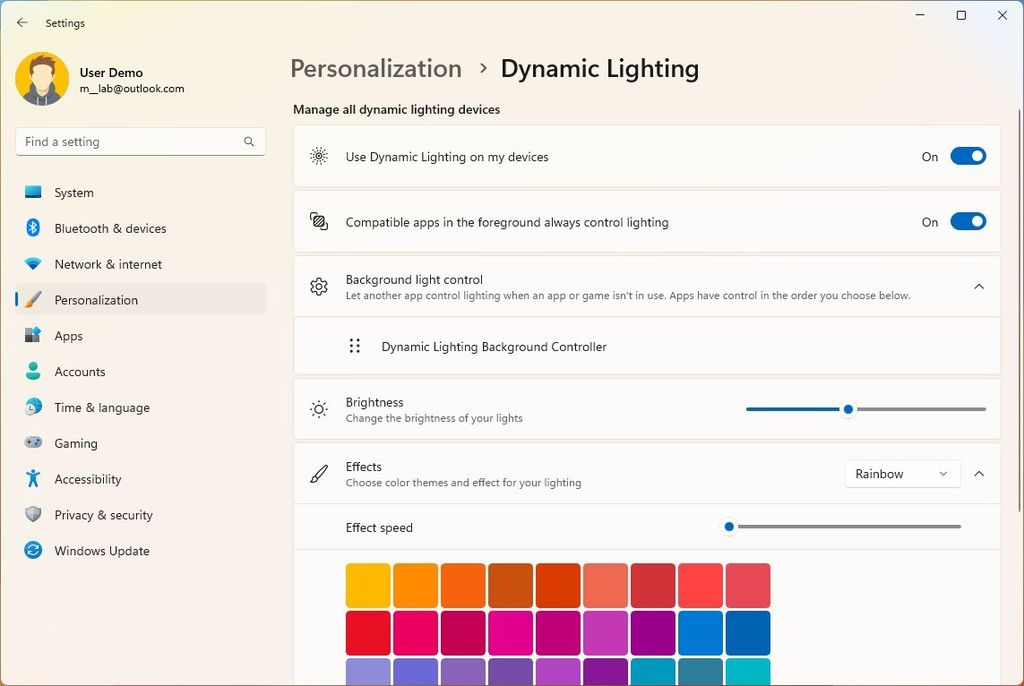Click the Dynamic Lighting sun icon
The image size is (1024, 686).
click(318, 156)
